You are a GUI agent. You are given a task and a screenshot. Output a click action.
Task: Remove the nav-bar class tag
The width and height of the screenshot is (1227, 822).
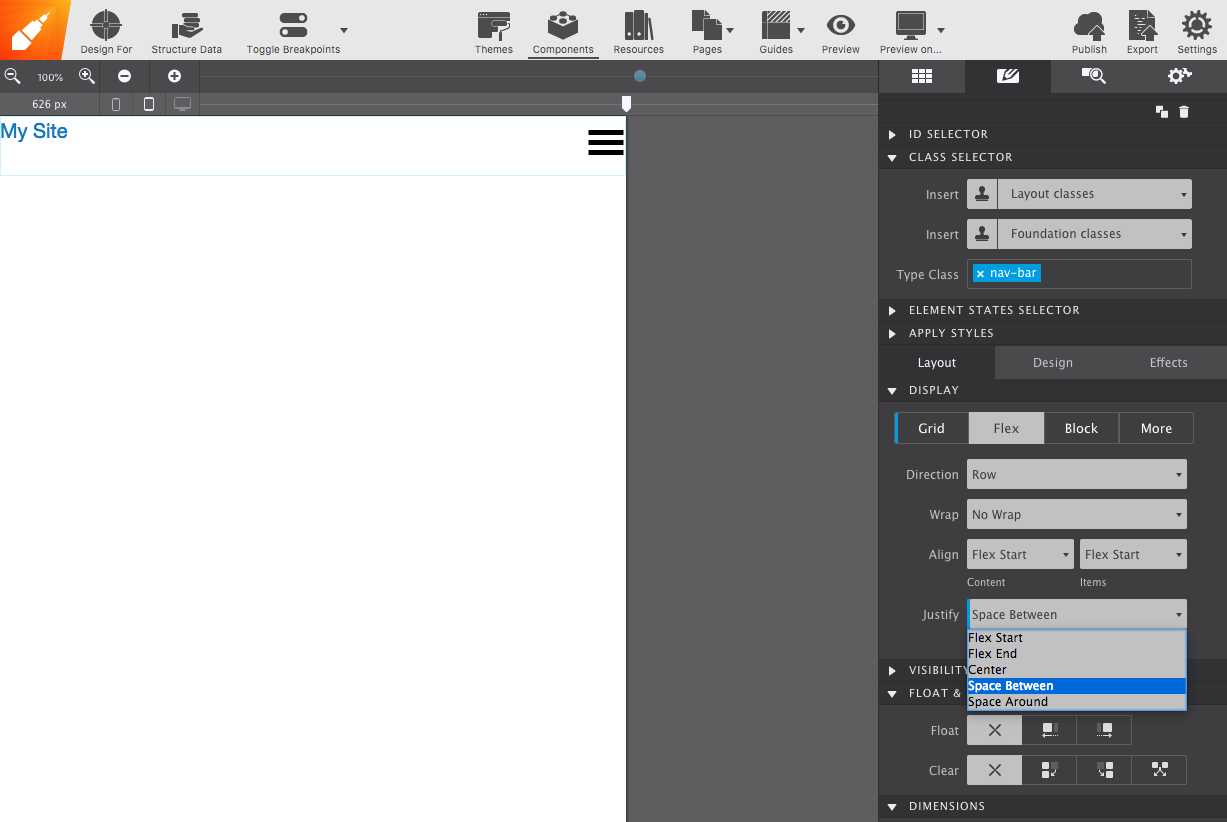coord(980,274)
